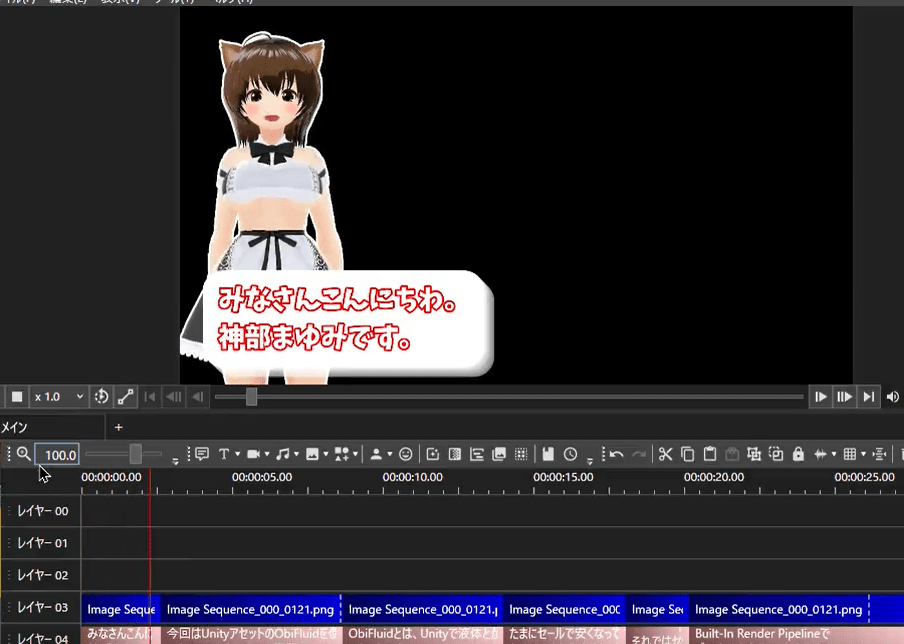Undo the last action

click(x=616, y=454)
